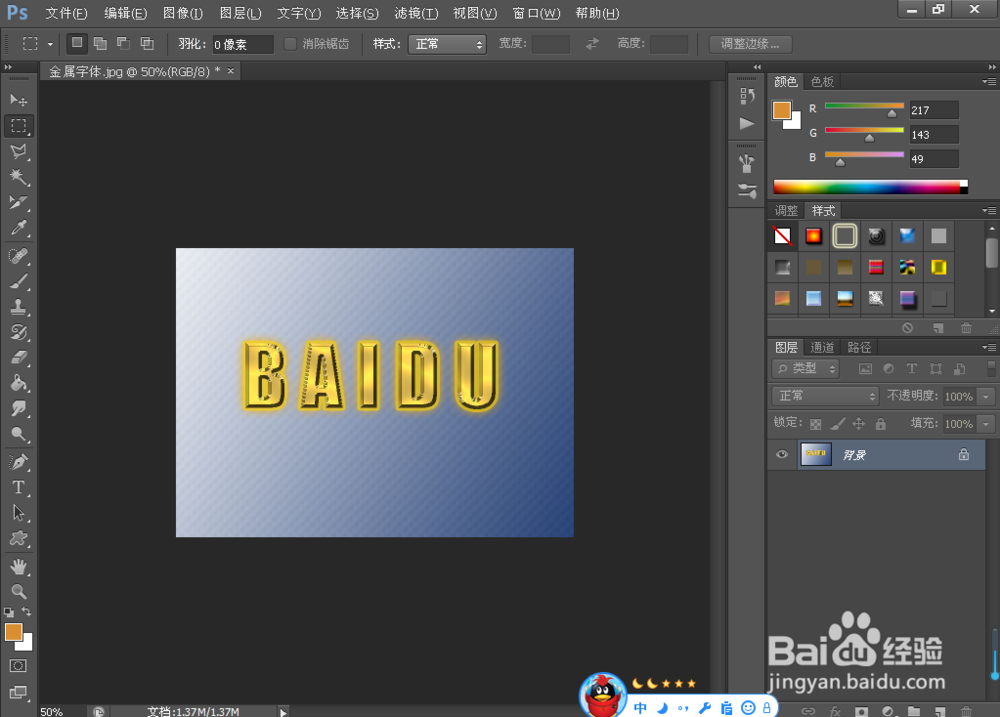Open the 文件(F) menu
The image size is (1000, 717).
66,13
